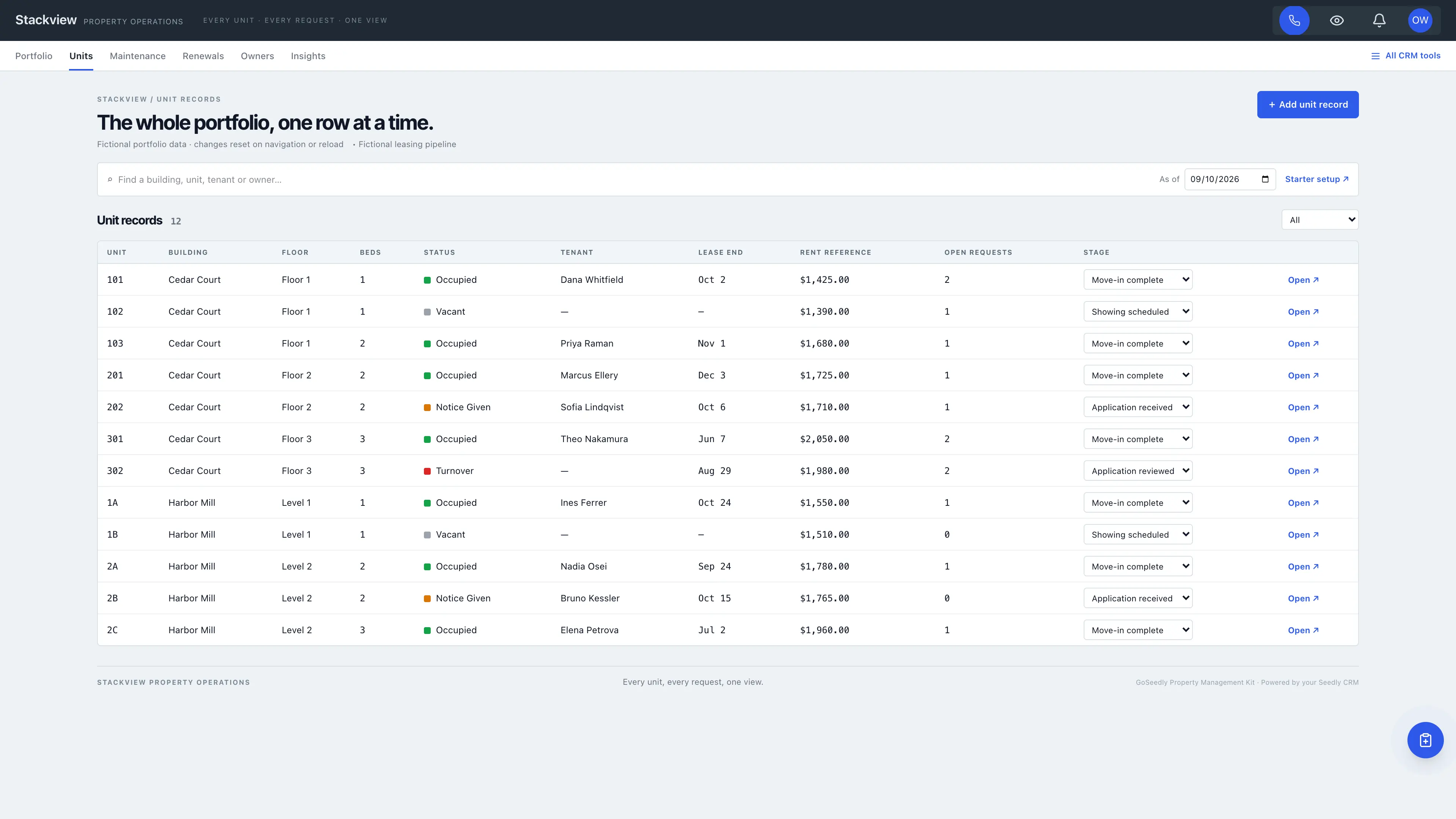Screen dimensions: 1456x819
Task: Open the calendar picker in As of date field
Action: tap(1265, 179)
